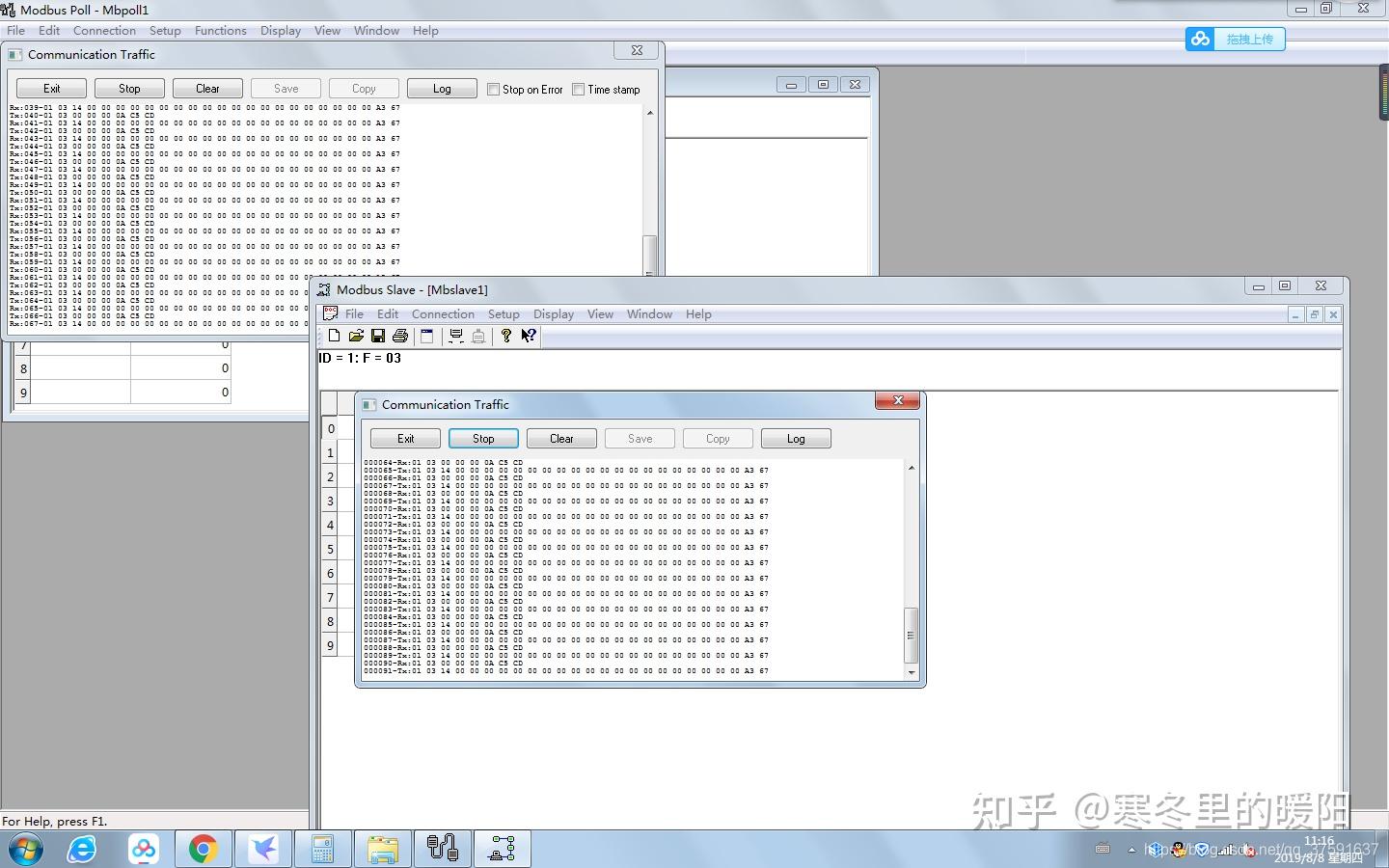Image resolution: width=1389 pixels, height=868 pixels.
Task: Open the calculator from the taskbar
Action: click(323, 849)
